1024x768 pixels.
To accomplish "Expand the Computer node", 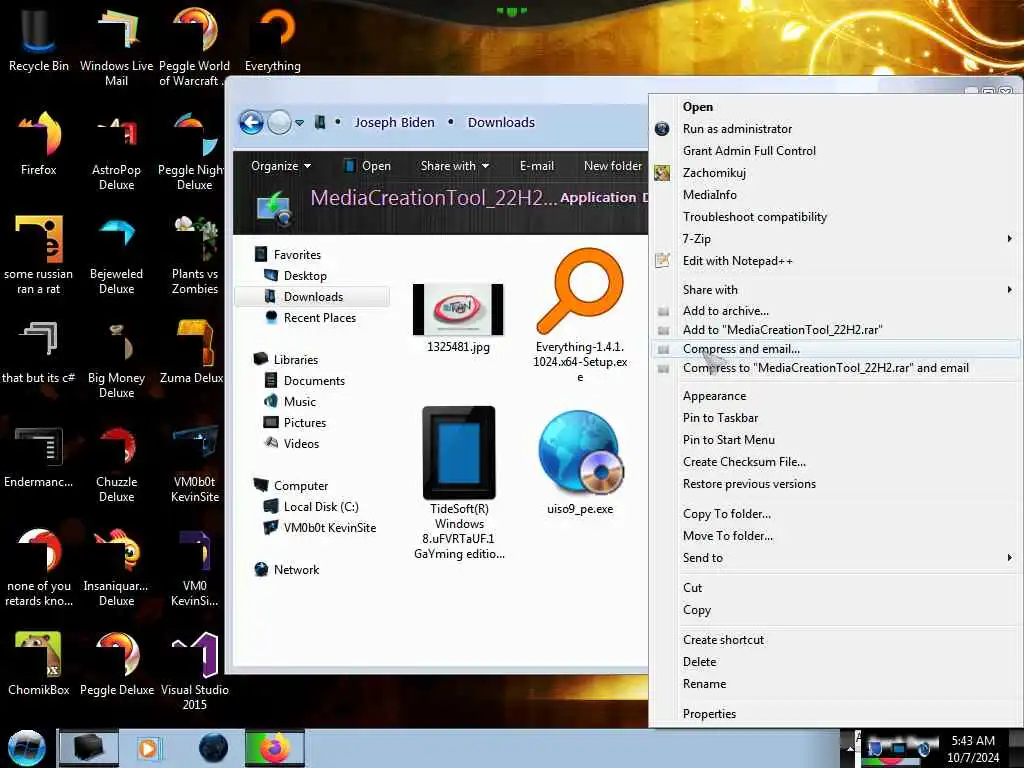I will tap(300, 486).
